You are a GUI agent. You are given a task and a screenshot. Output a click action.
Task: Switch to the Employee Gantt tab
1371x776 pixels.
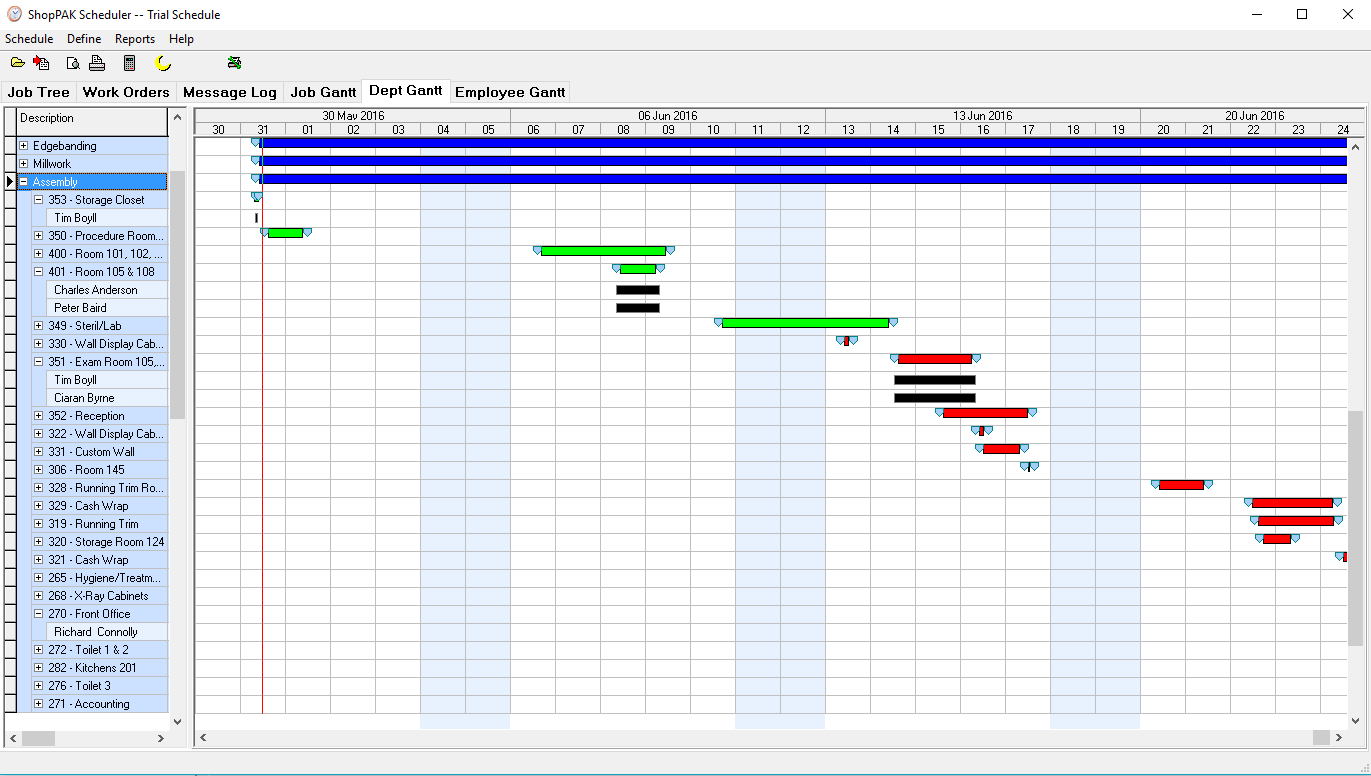(x=510, y=92)
